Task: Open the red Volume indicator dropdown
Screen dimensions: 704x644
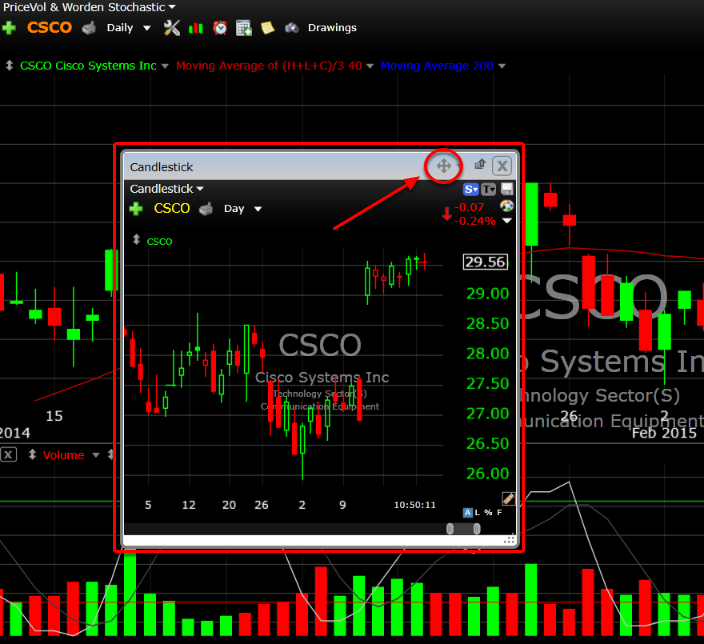Action: click(x=96, y=455)
